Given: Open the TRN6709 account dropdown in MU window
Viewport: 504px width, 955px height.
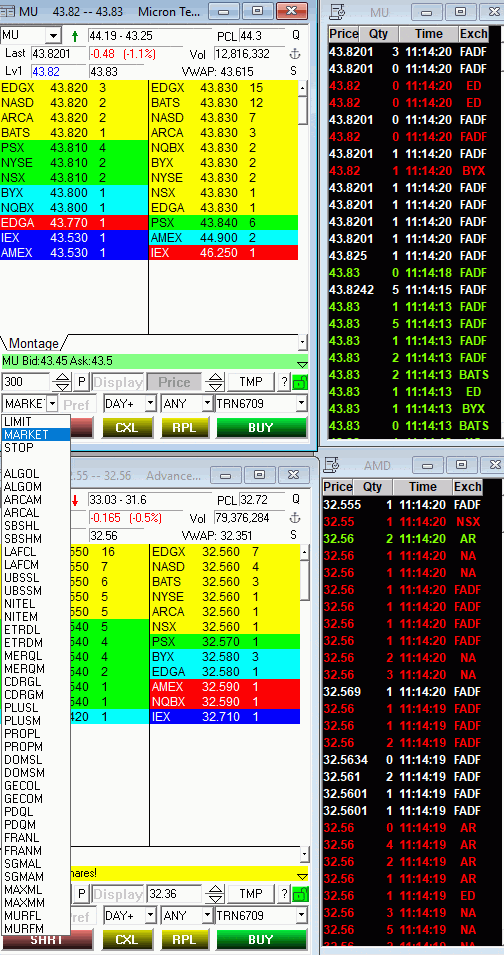Looking at the screenshot, I should click(x=301, y=403).
